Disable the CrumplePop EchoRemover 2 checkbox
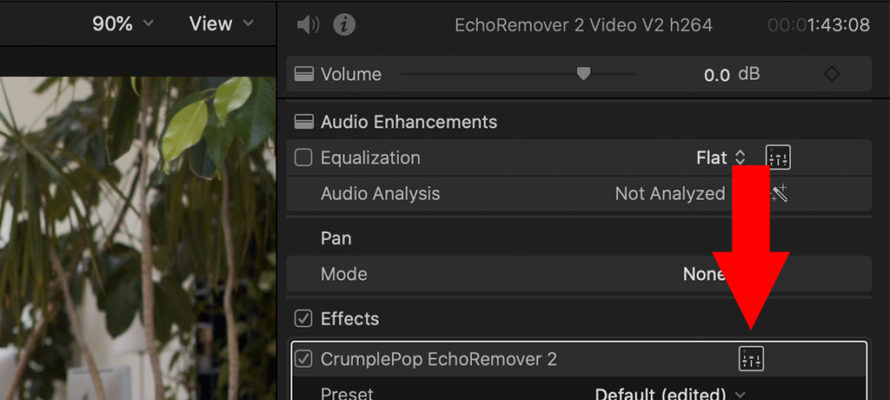Viewport: 890px width, 400px height. click(304, 359)
